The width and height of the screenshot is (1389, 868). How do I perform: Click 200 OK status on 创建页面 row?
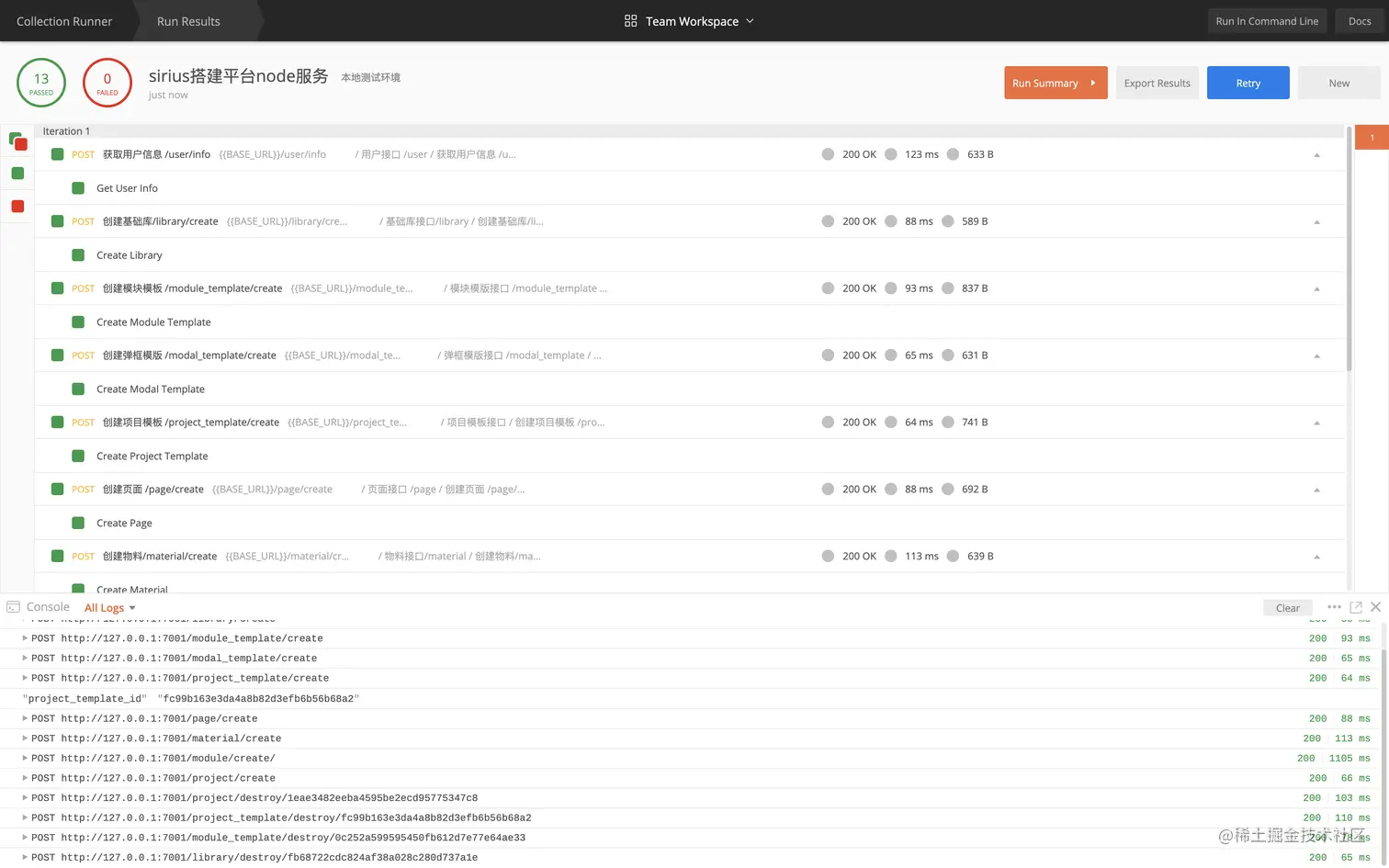click(859, 490)
